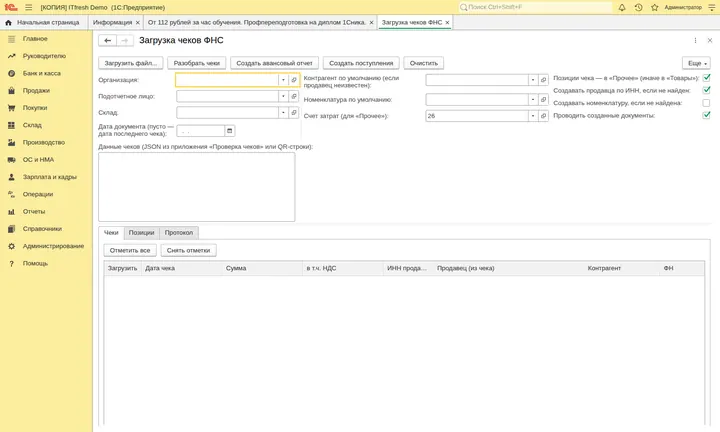Click open-link icon next to Подотчетное лицо field
The height and width of the screenshot is (432, 720).
tap(294, 96)
